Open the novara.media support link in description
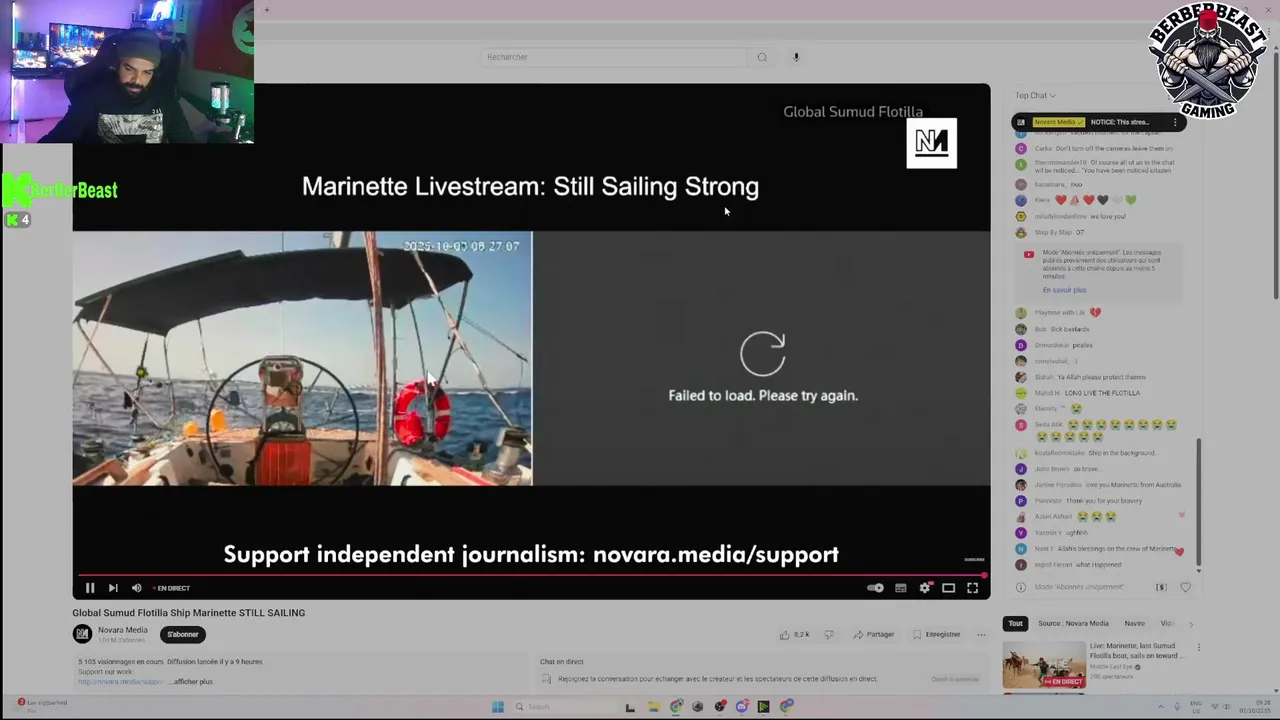Image resolution: width=1280 pixels, height=720 pixels. tap(120, 681)
